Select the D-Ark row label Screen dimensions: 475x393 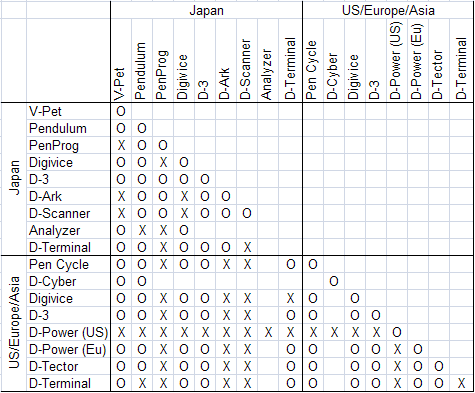tap(45, 196)
